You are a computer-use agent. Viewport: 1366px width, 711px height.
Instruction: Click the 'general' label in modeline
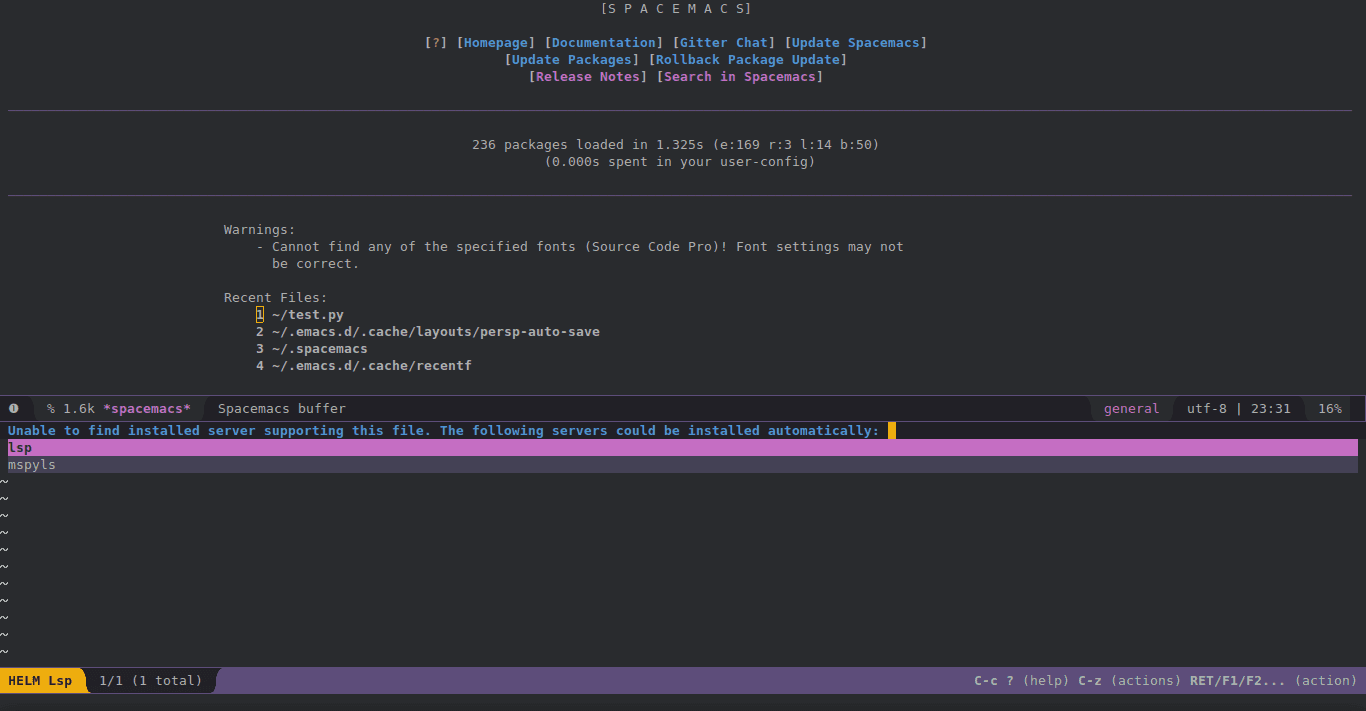[x=1132, y=409]
